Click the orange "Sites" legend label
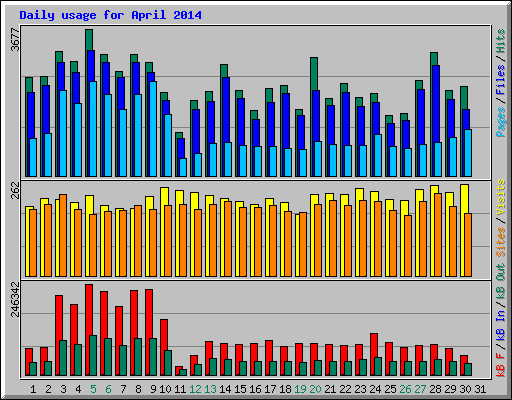This screenshot has height=400, width=512. [500, 242]
